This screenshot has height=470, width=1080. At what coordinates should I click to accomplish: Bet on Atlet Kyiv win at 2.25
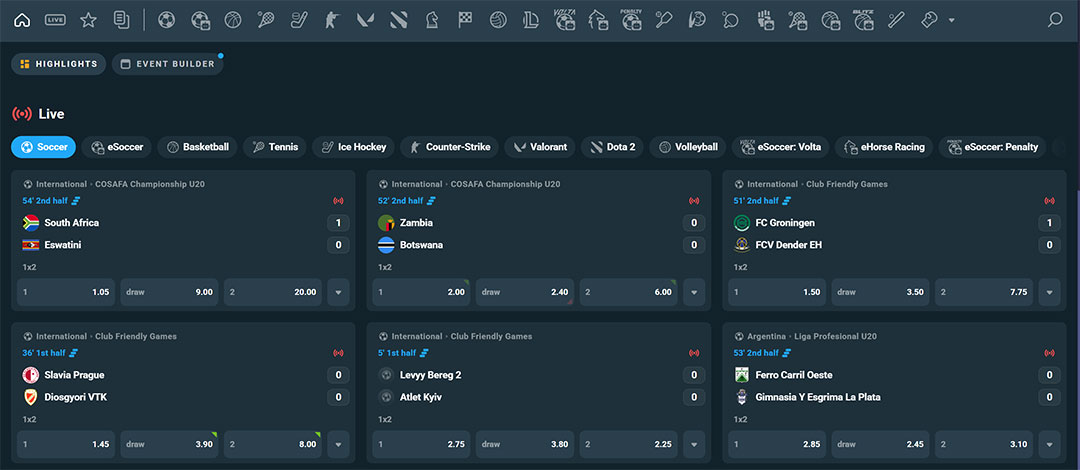628,445
